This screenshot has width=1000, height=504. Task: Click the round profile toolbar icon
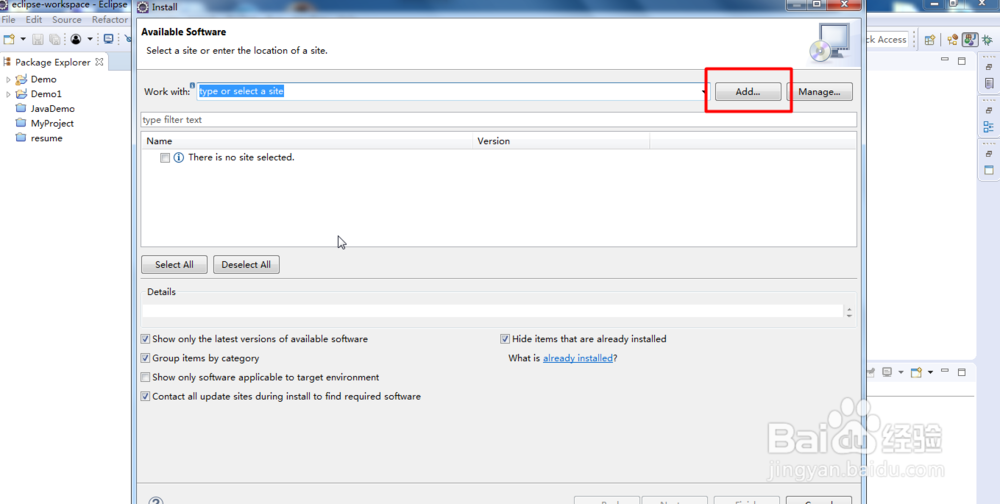76,40
